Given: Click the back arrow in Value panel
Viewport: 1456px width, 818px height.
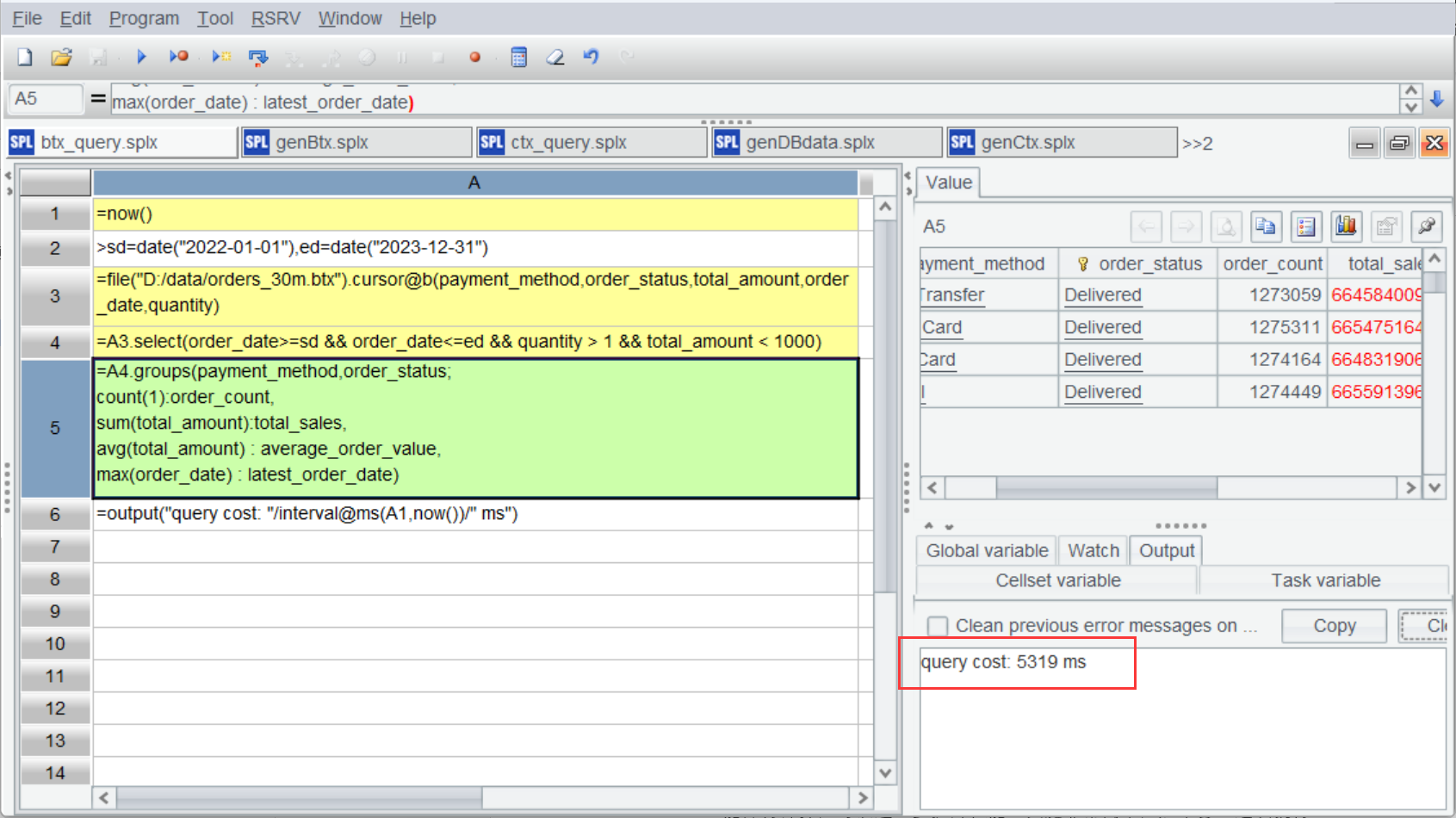Looking at the screenshot, I should click(1146, 226).
